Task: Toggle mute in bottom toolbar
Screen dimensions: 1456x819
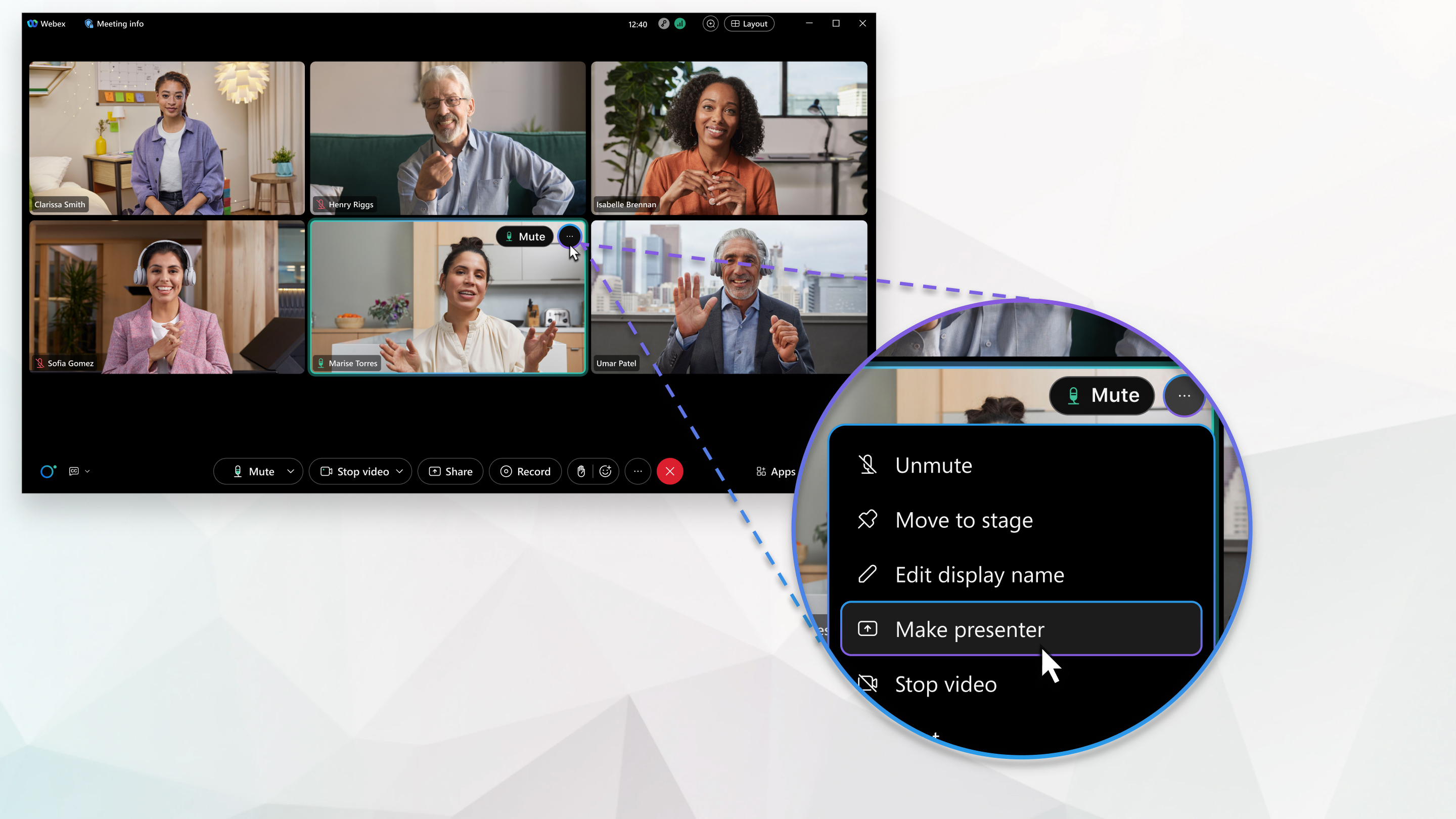Action: pos(252,471)
